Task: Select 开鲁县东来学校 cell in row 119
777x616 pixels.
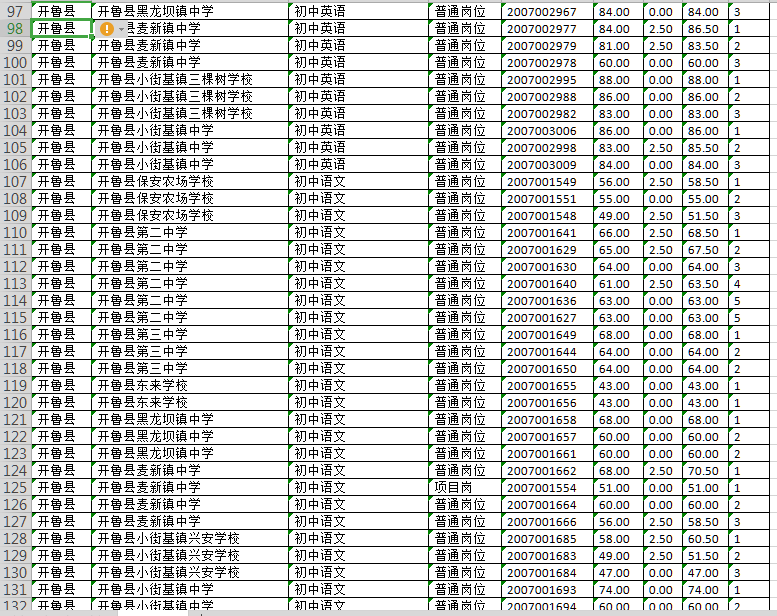Action: (190, 385)
